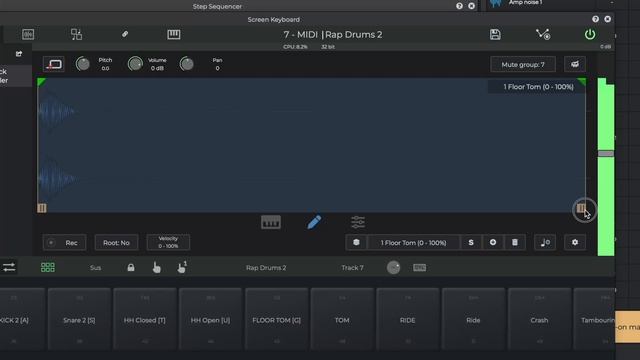The image size is (640, 360).
Task: Click the green end marker on waveform
Action: click(582, 82)
